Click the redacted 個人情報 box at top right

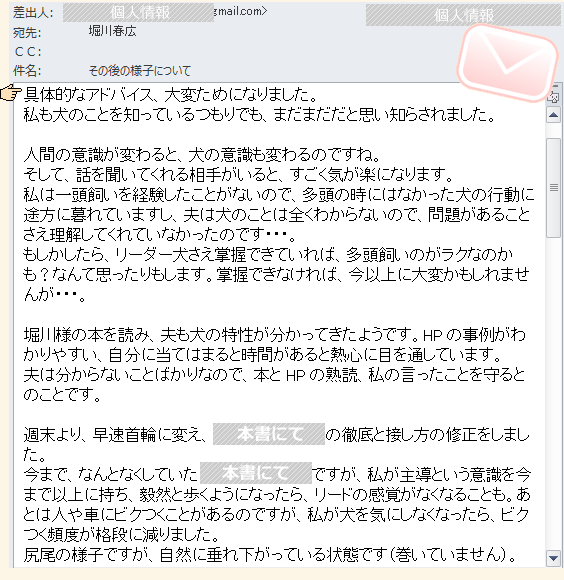point(463,16)
